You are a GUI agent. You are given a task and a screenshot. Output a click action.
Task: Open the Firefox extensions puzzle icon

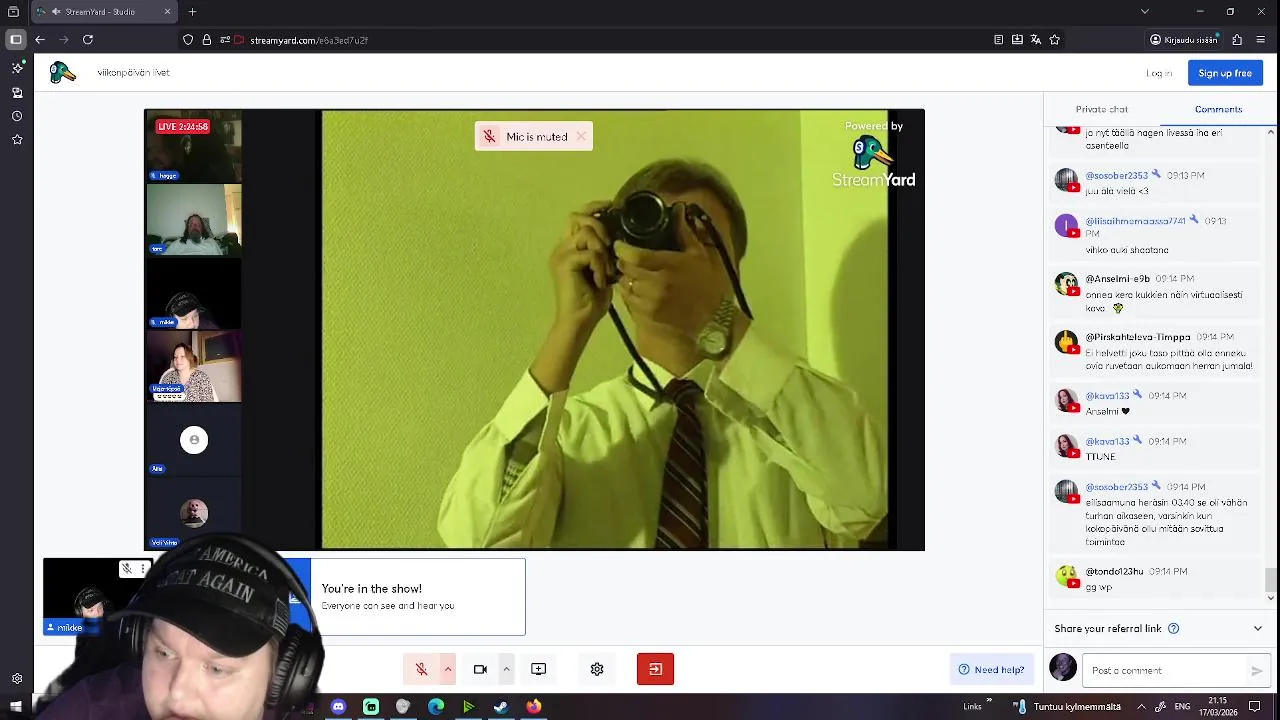click(1237, 40)
